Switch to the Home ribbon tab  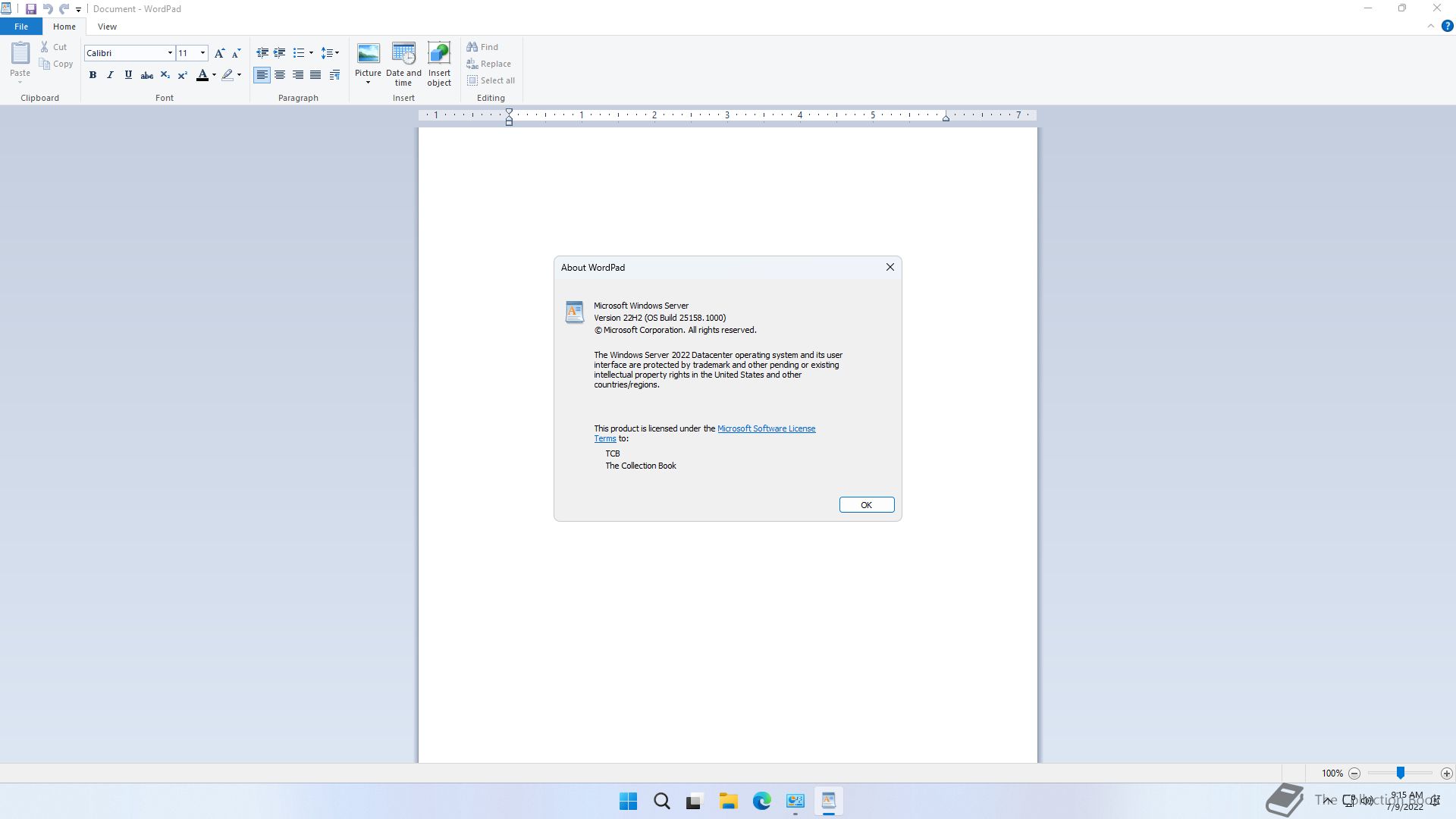(x=64, y=27)
